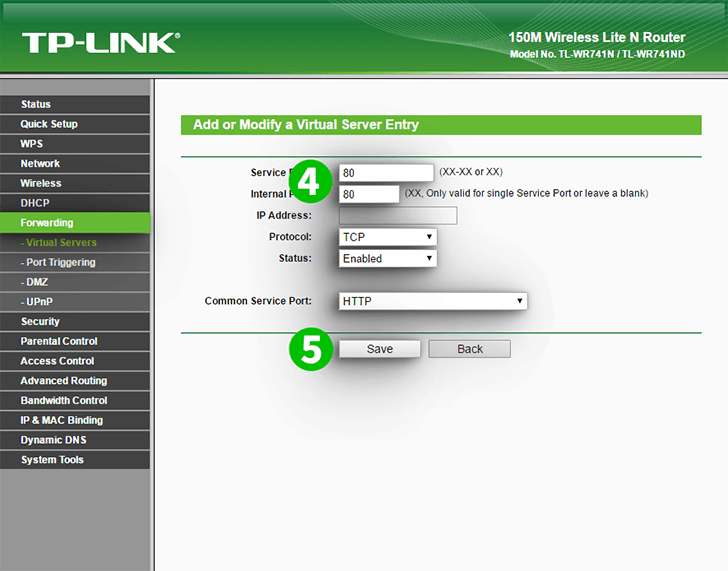Click the 'Status:' field label
The image size is (728, 571).
click(x=295, y=258)
